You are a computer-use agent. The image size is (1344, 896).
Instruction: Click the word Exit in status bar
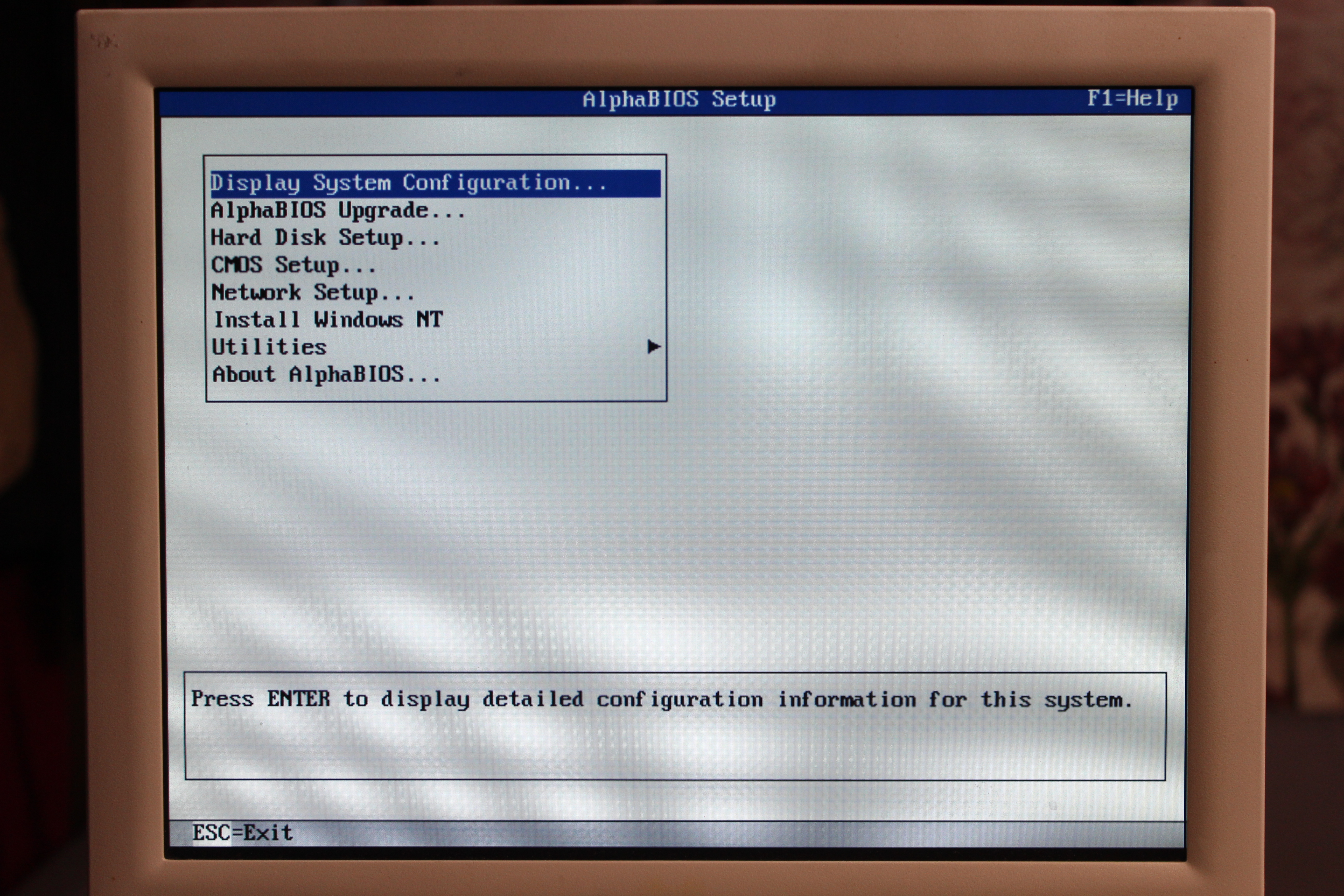click(x=268, y=832)
